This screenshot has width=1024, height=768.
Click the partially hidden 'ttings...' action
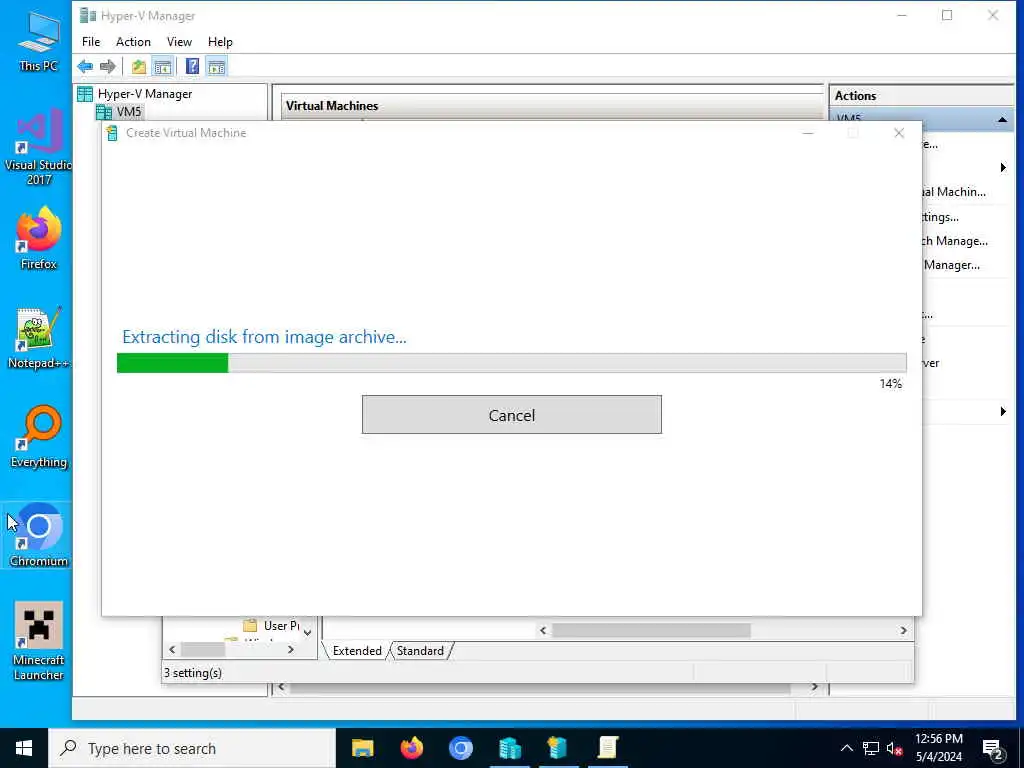pyautogui.click(x=940, y=217)
